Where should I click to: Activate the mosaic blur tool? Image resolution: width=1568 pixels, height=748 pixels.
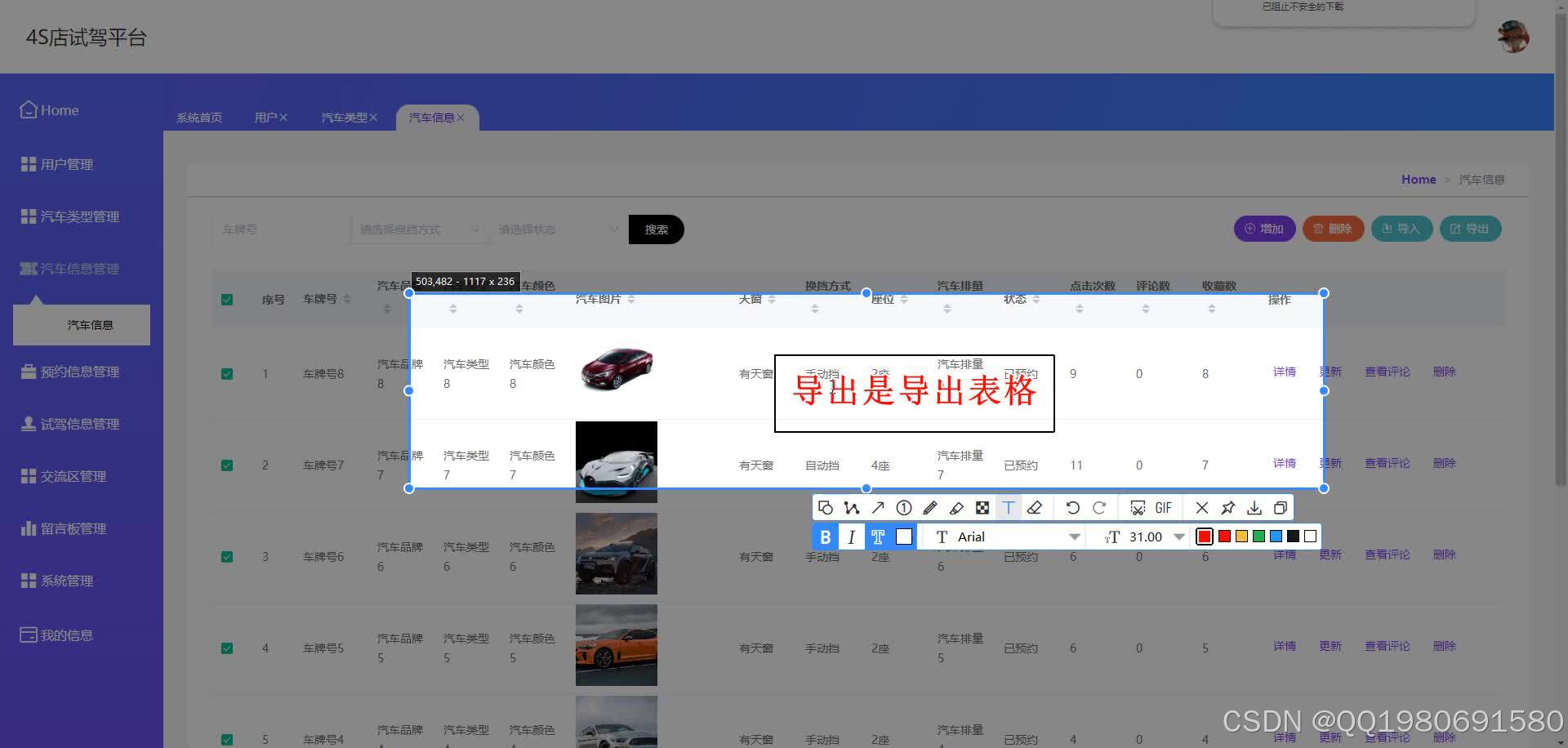pos(982,507)
